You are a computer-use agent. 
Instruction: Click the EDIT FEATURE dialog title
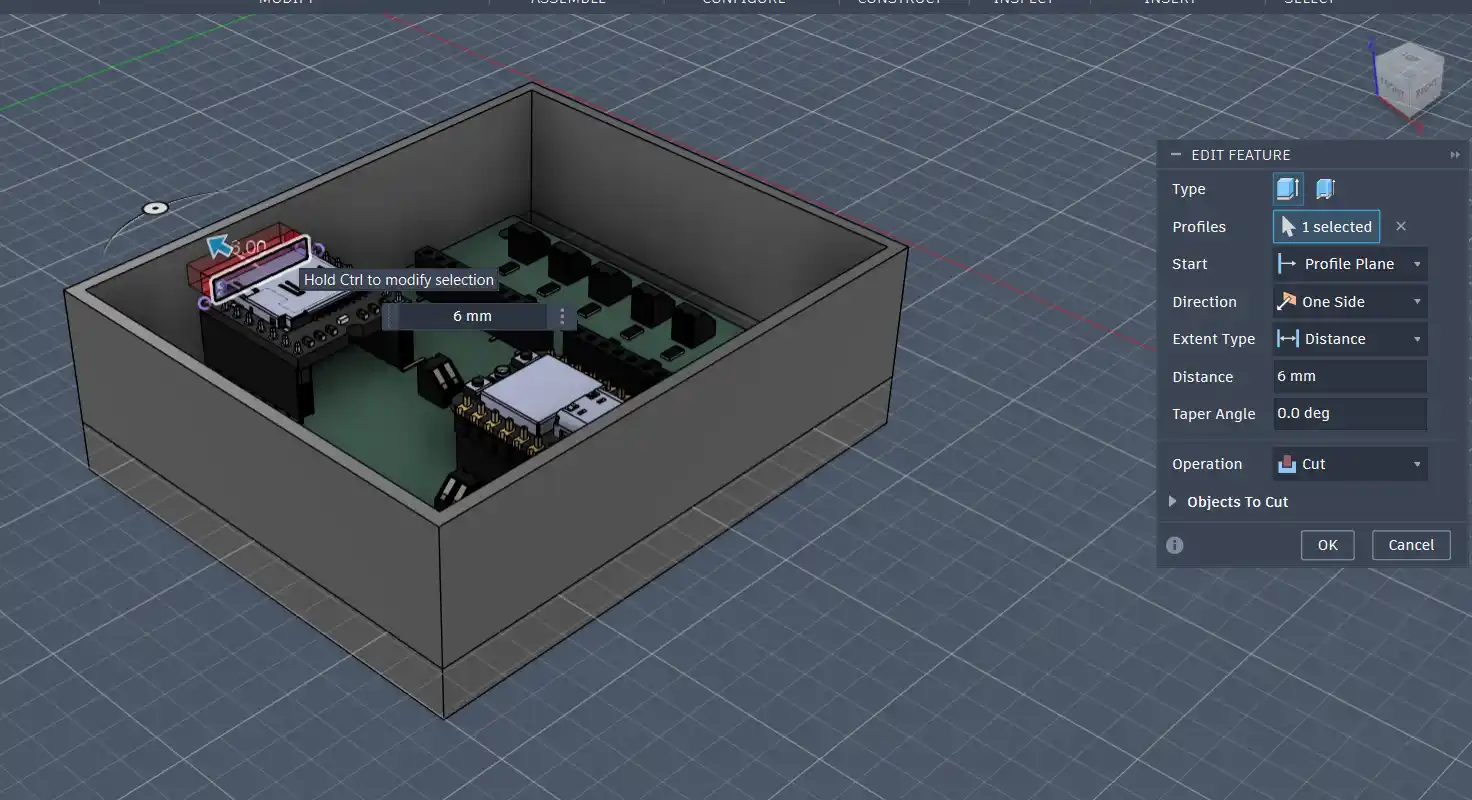tap(1241, 155)
